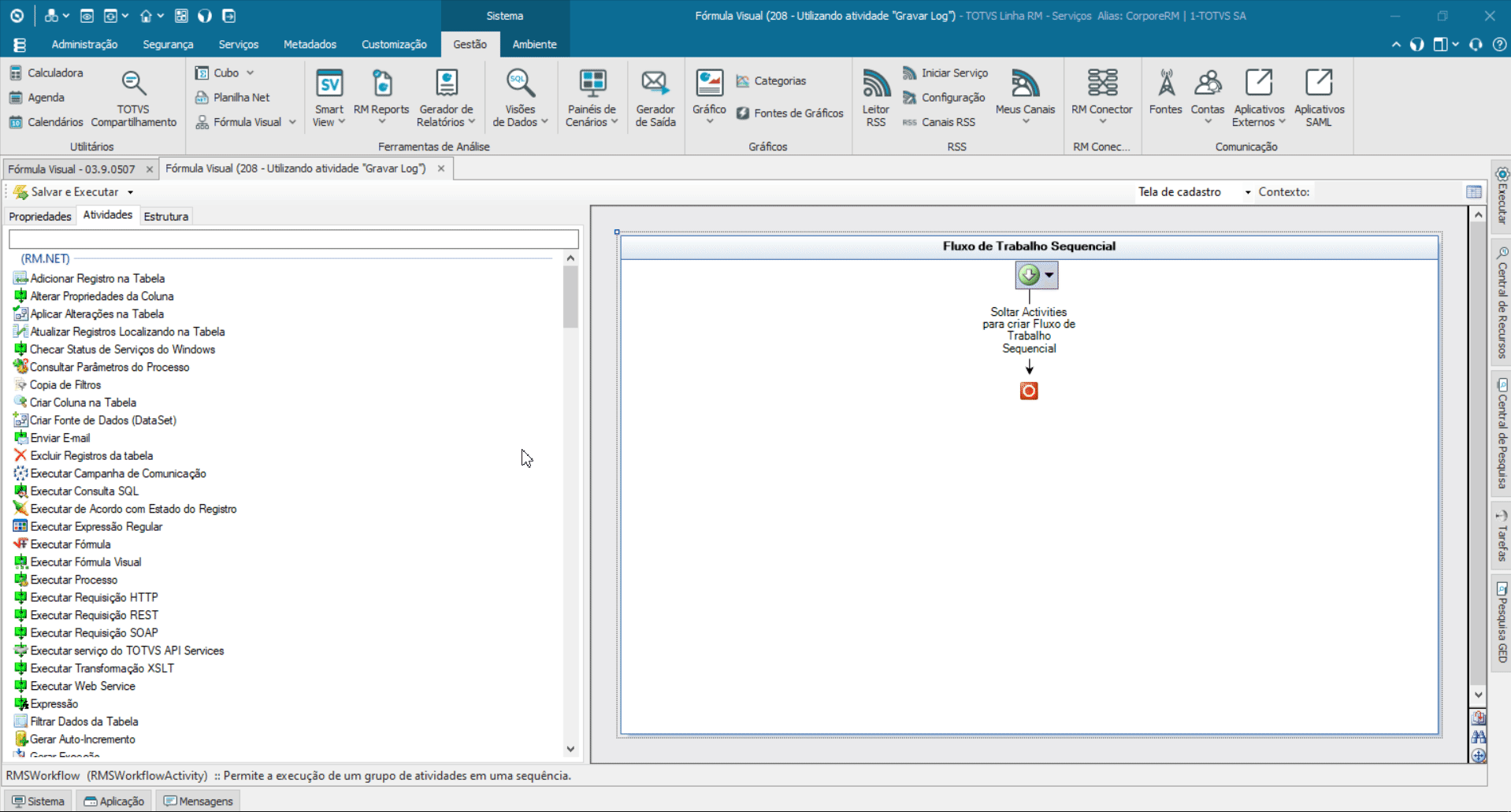Open RM Reports

click(381, 98)
